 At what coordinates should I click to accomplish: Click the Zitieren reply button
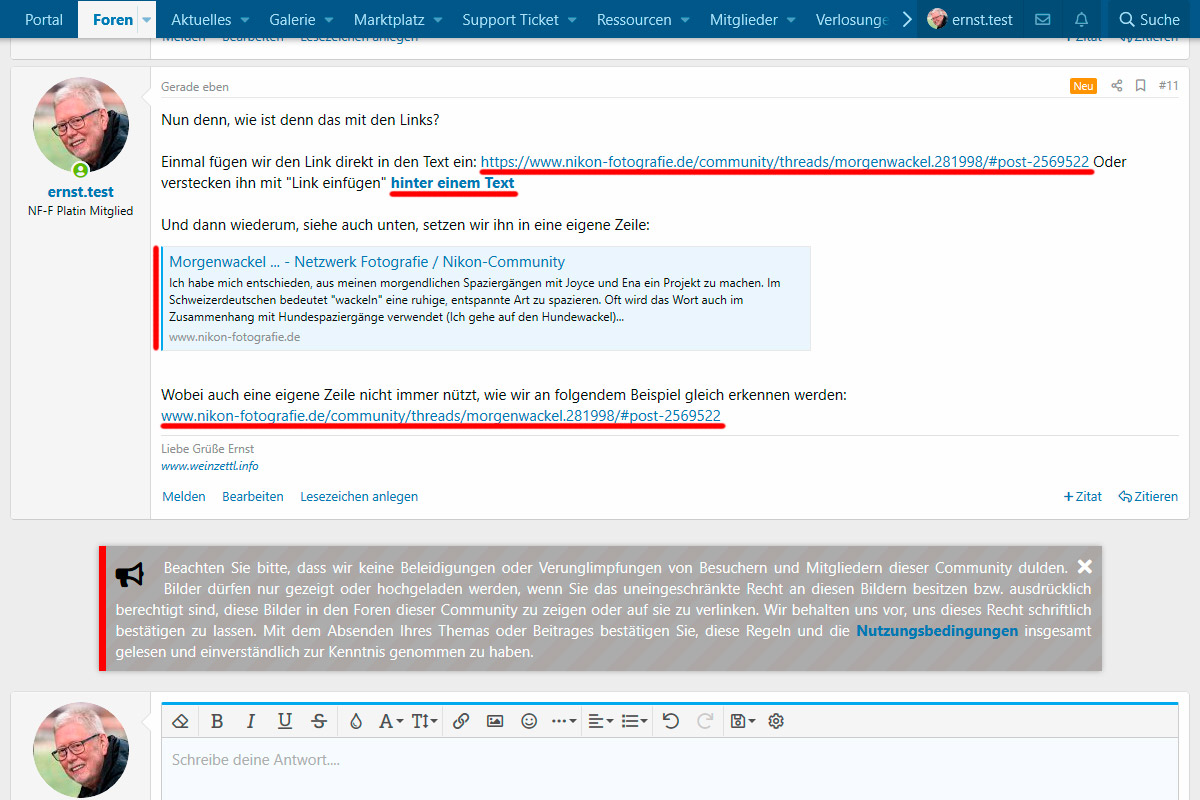point(1148,496)
